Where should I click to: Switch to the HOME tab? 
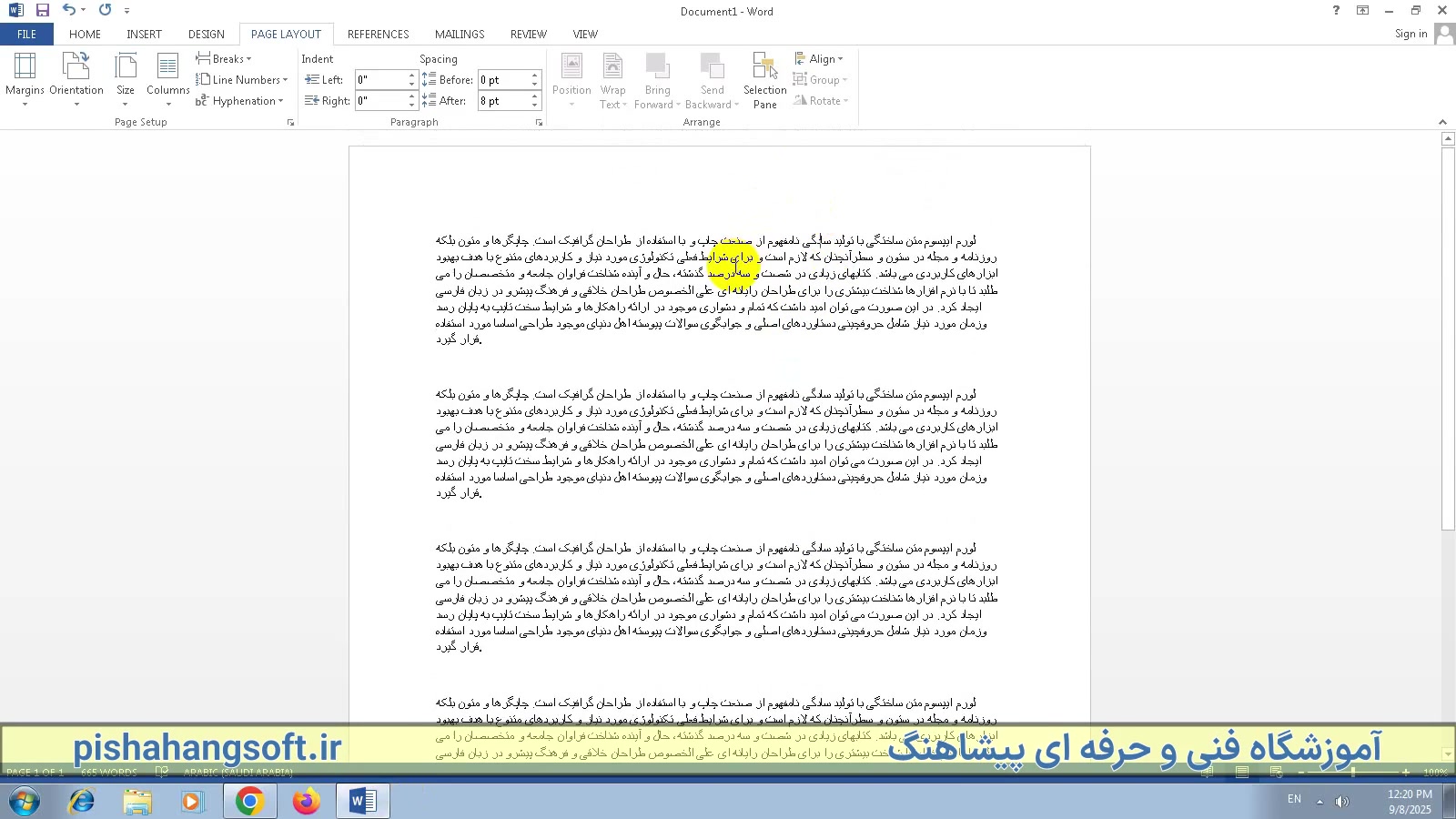(85, 35)
